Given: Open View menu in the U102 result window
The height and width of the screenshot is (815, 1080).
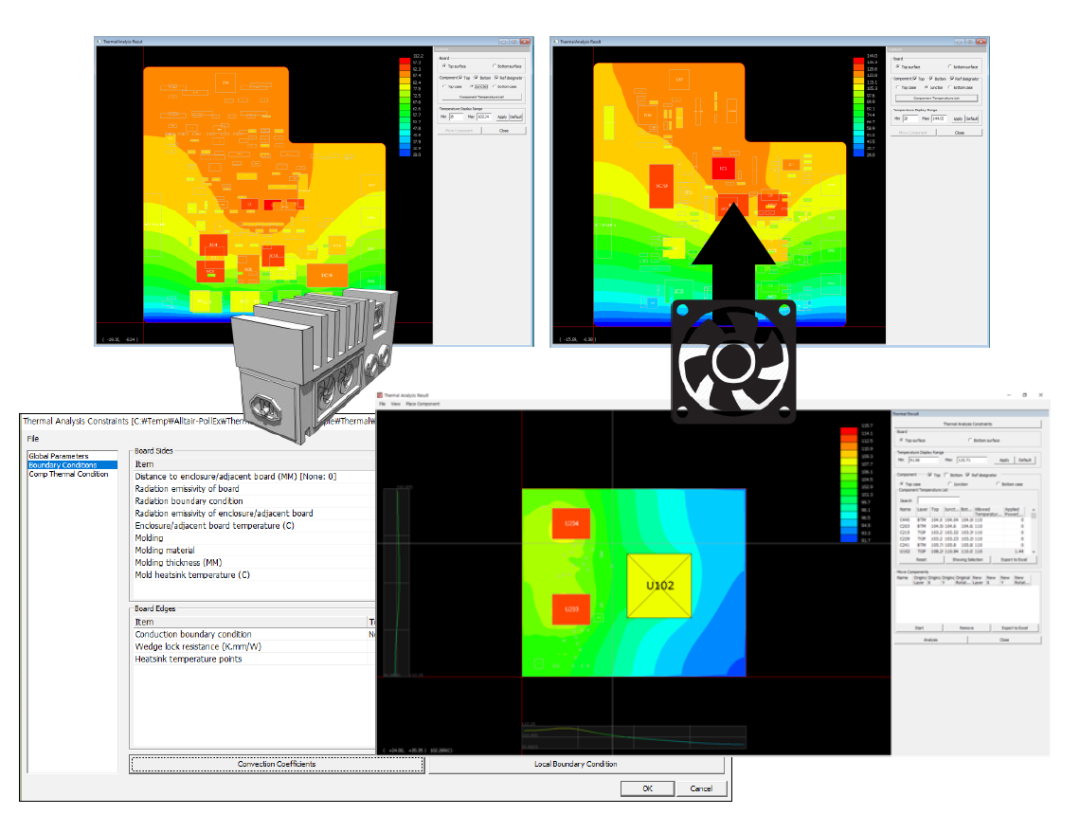Looking at the screenshot, I should click(x=395, y=404).
